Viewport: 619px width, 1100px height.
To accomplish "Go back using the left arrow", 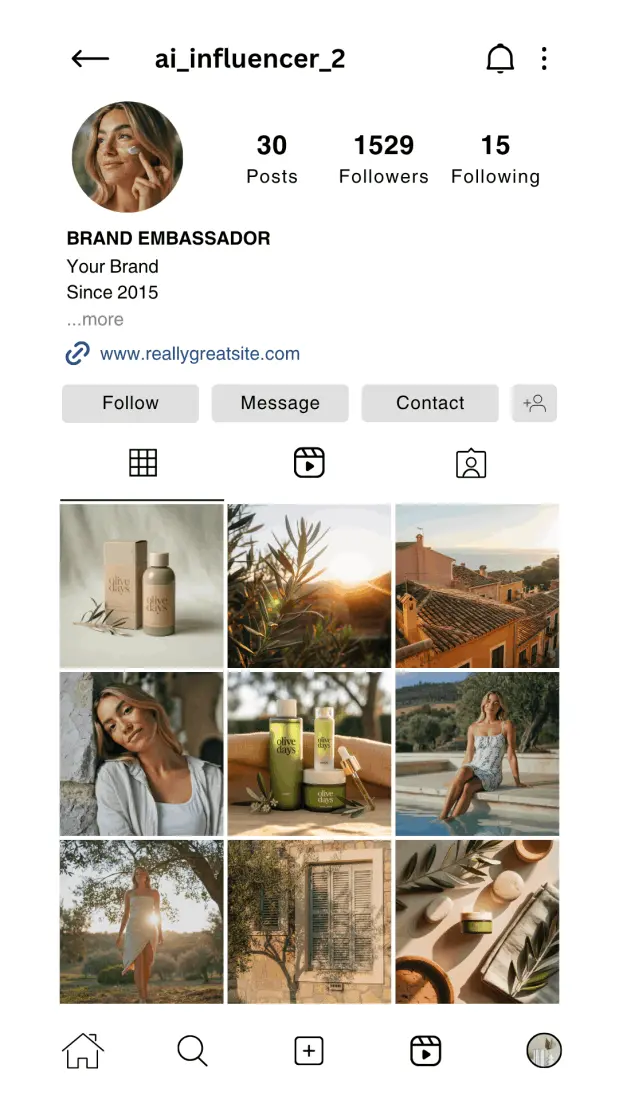I will tap(90, 59).
